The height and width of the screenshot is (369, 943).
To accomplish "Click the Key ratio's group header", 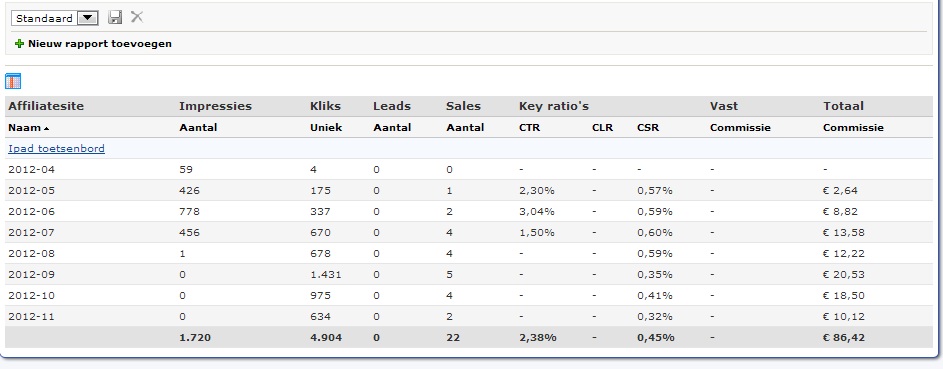I will pyautogui.click(x=554, y=106).
